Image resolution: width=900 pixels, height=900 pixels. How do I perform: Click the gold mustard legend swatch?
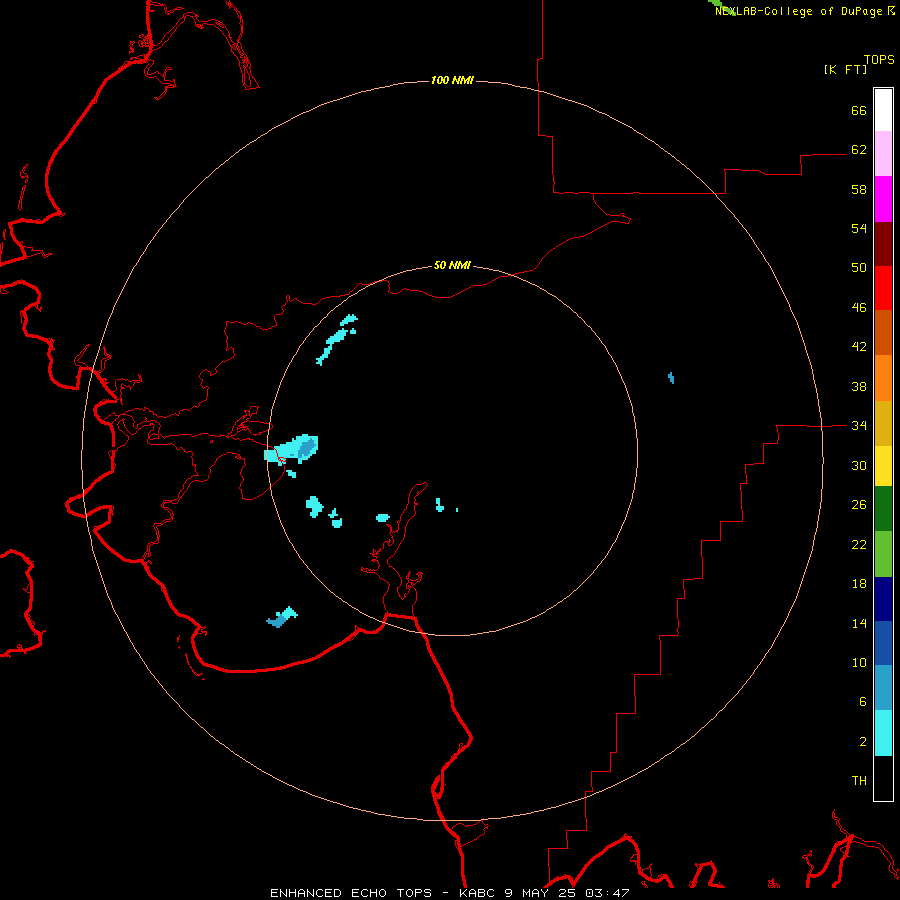(x=883, y=424)
